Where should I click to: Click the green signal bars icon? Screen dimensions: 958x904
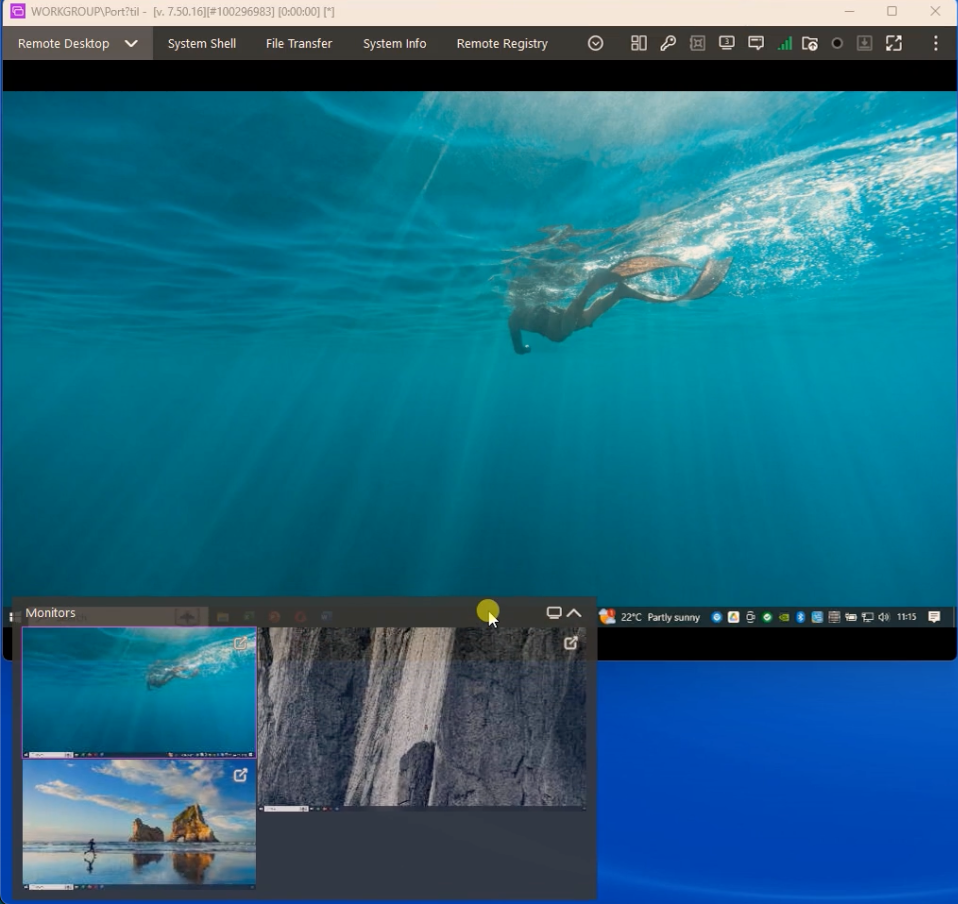(784, 44)
